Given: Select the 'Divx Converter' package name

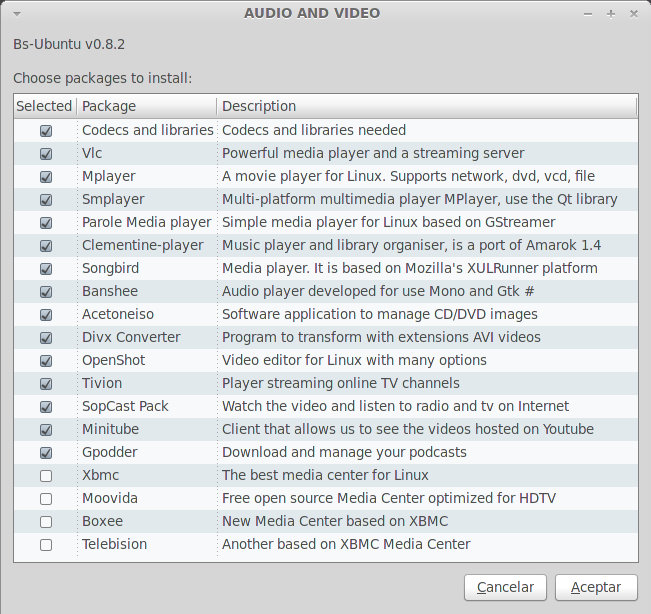Looking at the screenshot, I should point(131,337).
